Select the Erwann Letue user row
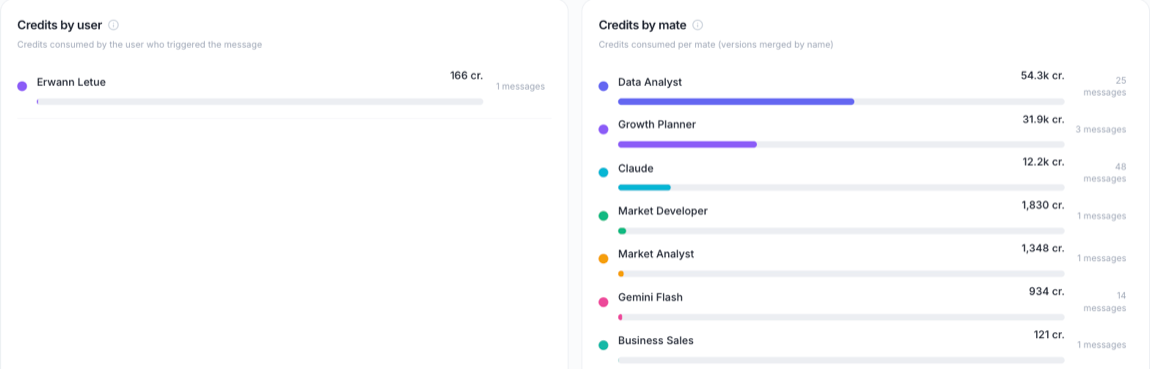 point(284,87)
